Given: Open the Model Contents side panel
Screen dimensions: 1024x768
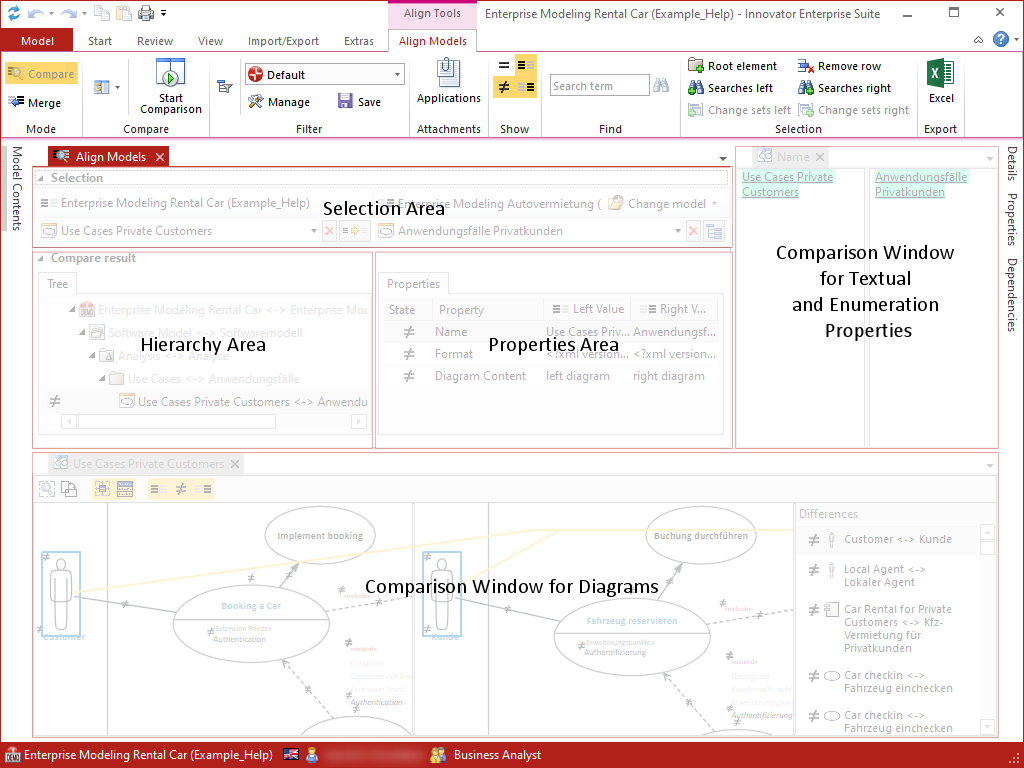Looking at the screenshot, I should coord(16,188).
